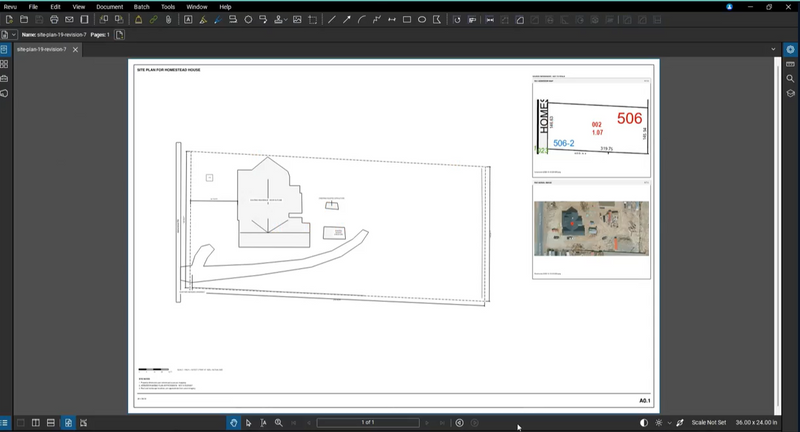Select the flag markup tool icon
800x432 pixels.
[138, 20]
